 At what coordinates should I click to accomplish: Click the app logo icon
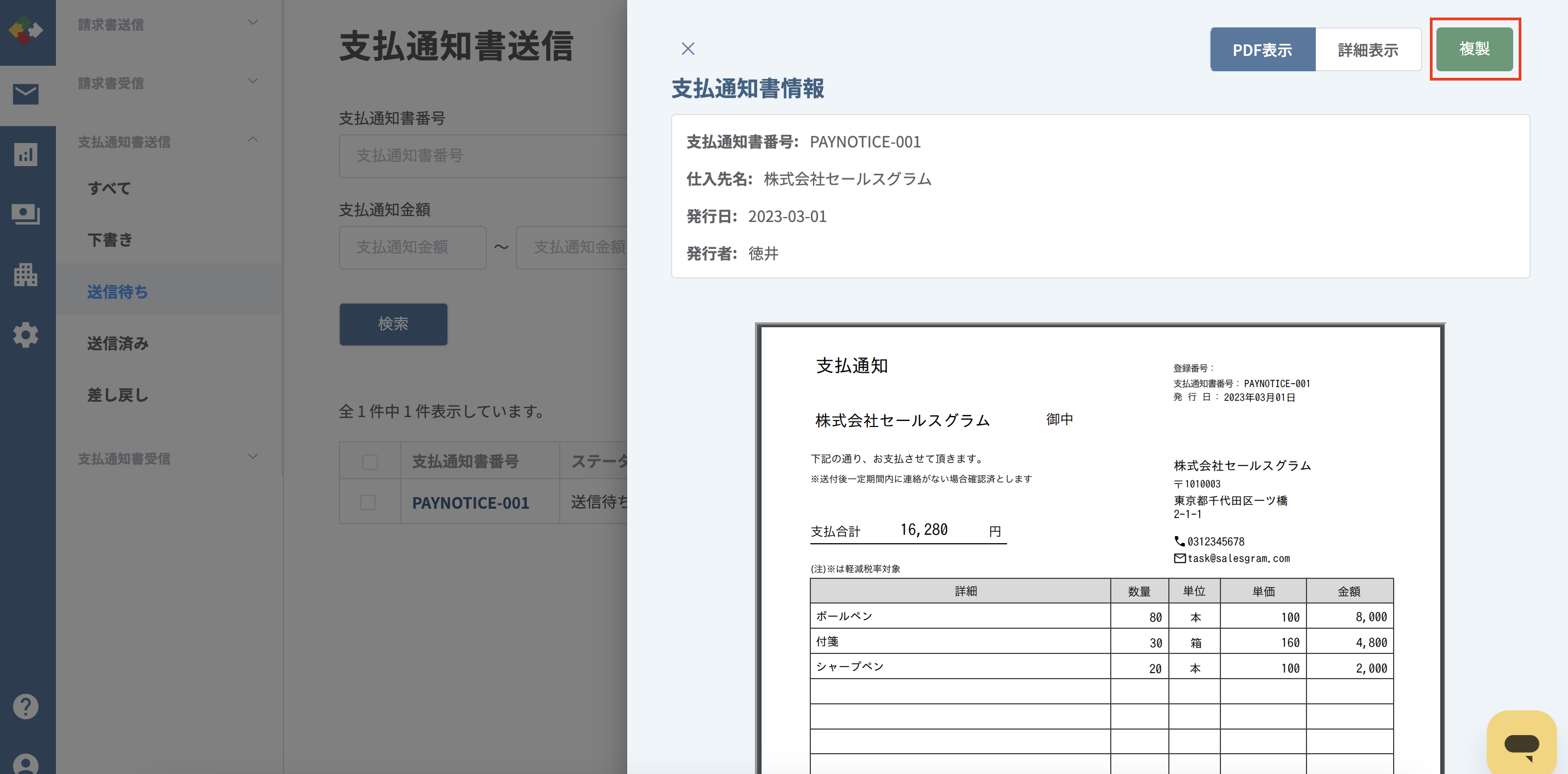[26, 31]
